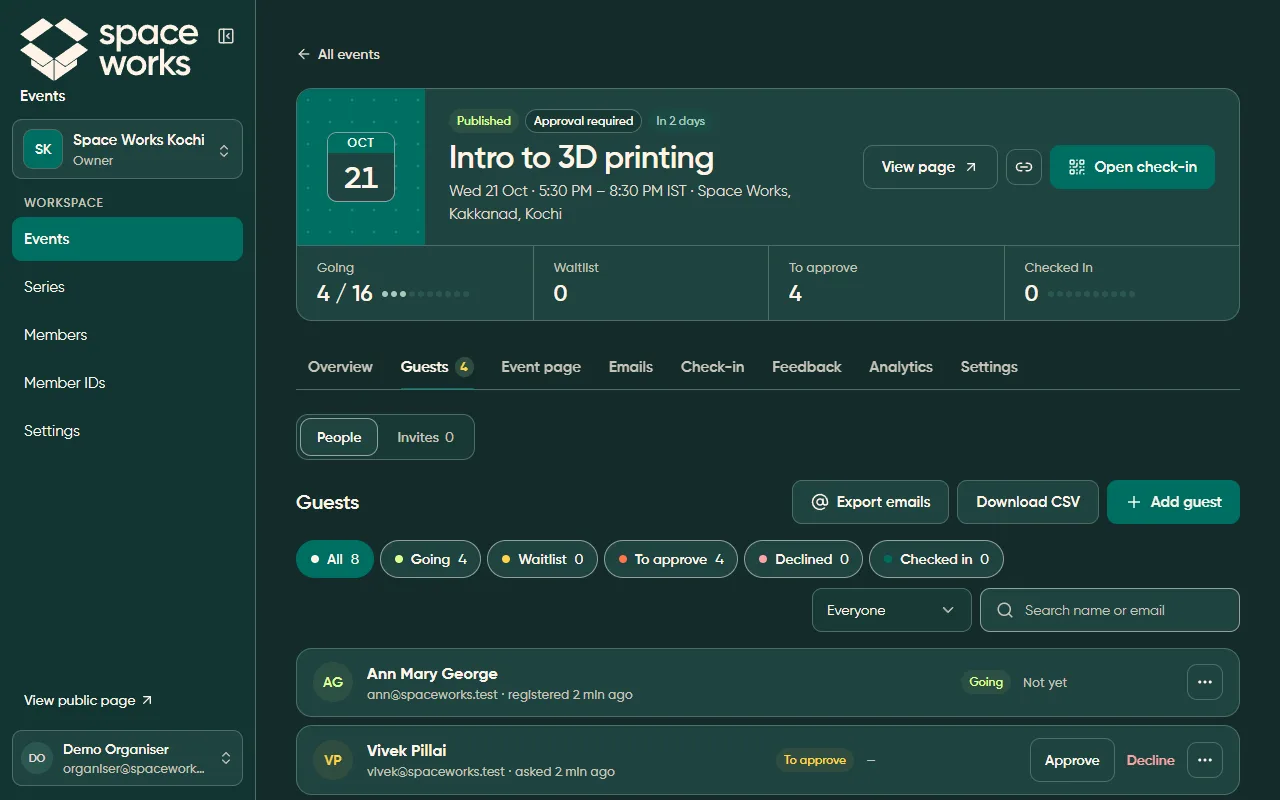Copy event link with the chain icon
The height and width of the screenshot is (800, 1280).
(x=1024, y=167)
